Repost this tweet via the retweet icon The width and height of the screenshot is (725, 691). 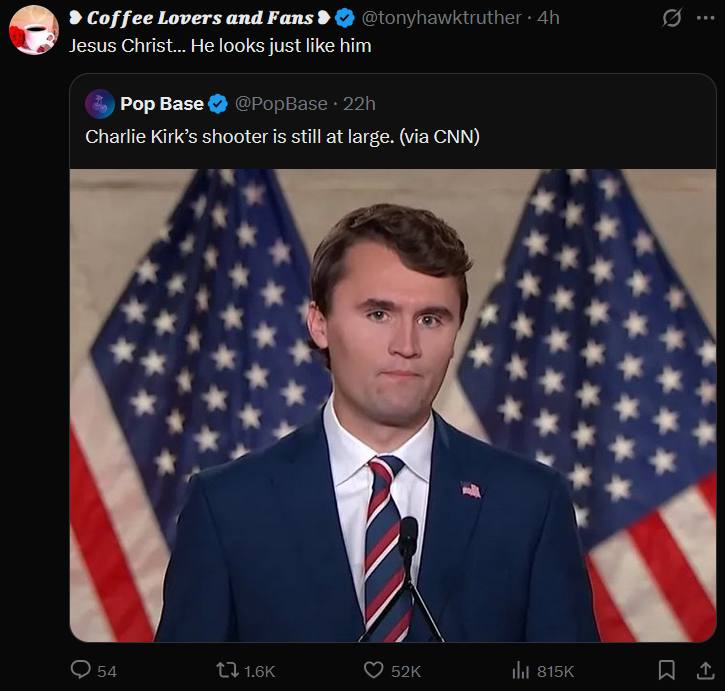pos(226,670)
